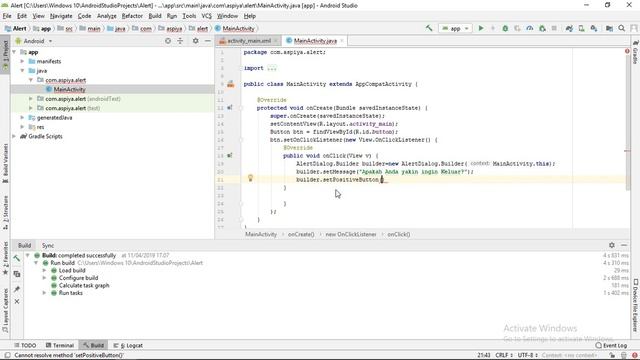Open Project panel settings gear
Screen dimensions: 640x360
(x=196, y=41)
